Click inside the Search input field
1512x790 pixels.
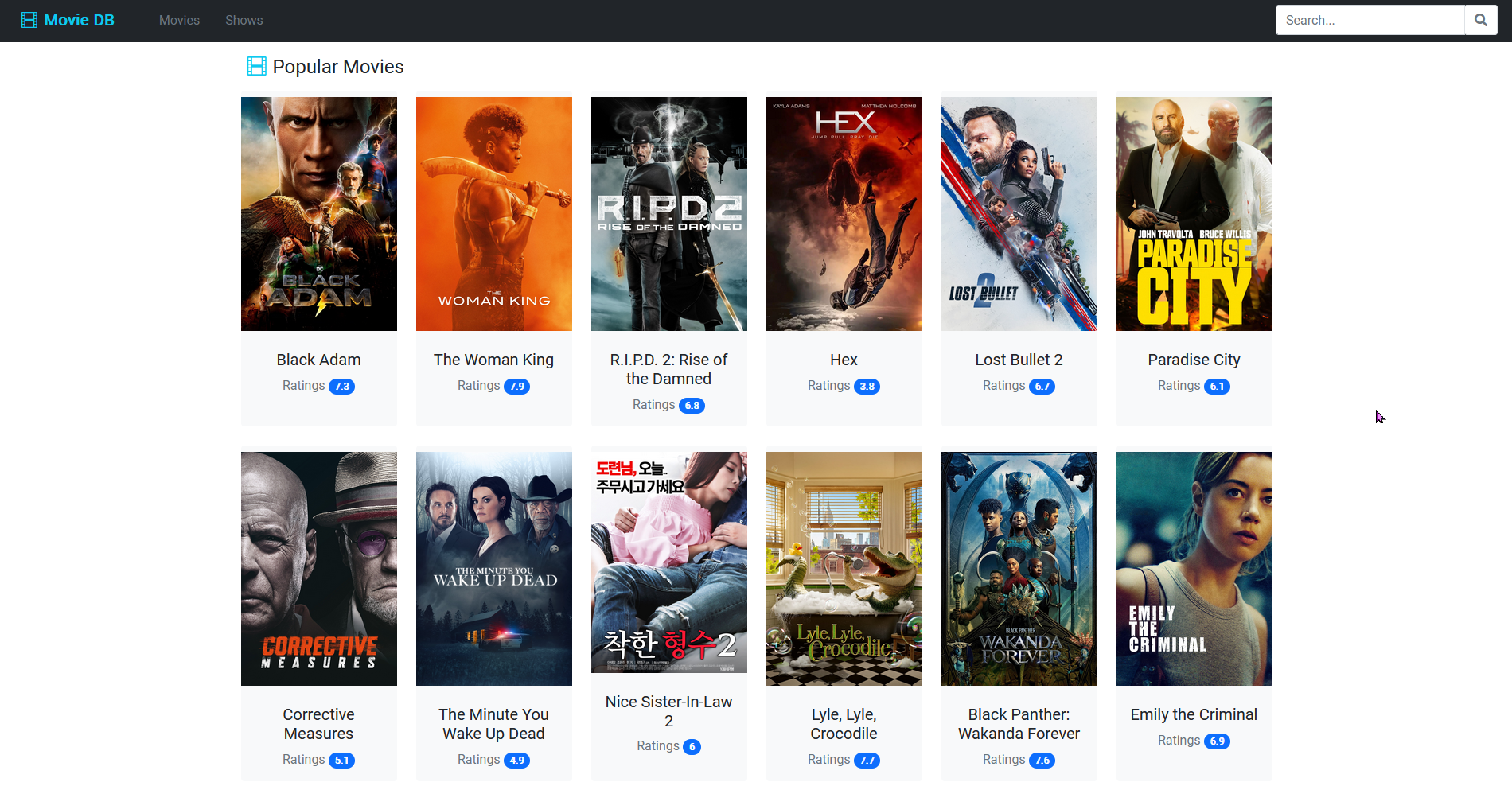[x=1369, y=20]
